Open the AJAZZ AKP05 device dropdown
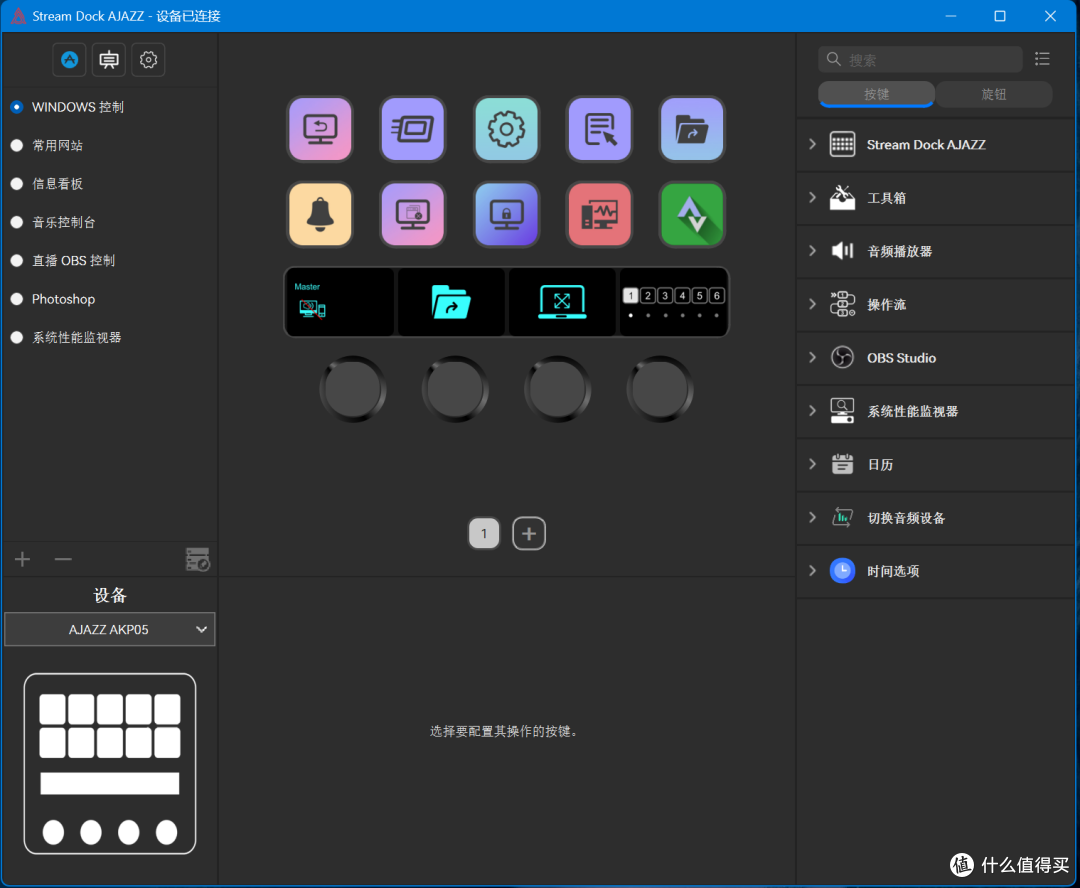The width and height of the screenshot is (1080, 888). (110, 630)
